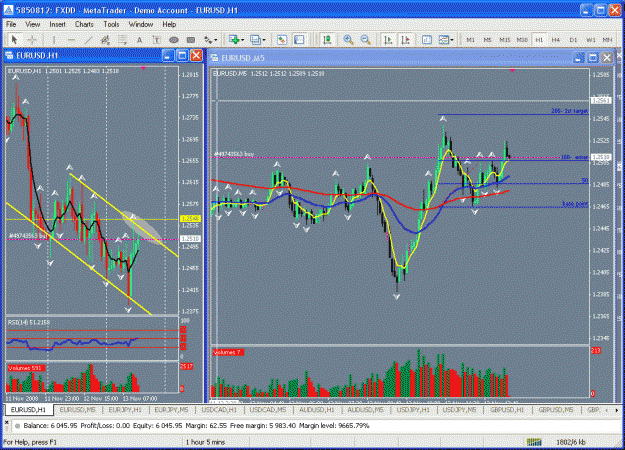Click the New Chart green plus icon

coord(234,39)
